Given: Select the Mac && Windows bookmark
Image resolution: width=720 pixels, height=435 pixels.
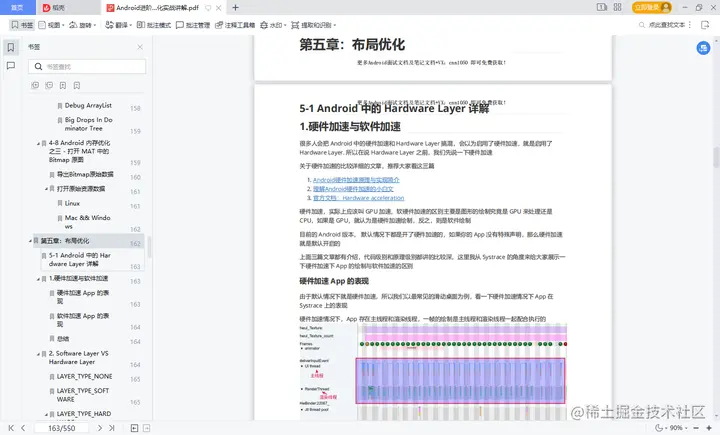Looking at the screenshot, I should point(87,222).
